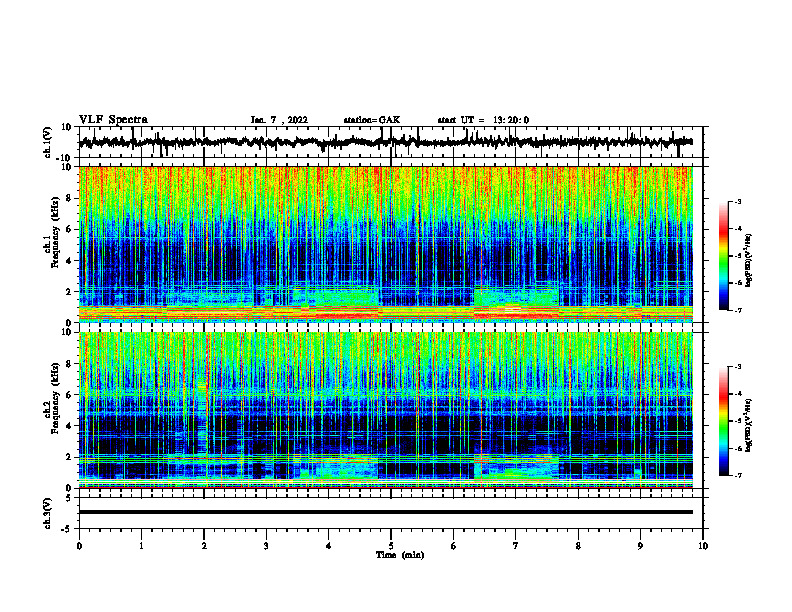Image resolution: width=792 pixels, height=612 pixels.
Task: Click time axis tick label "3"
Action: (266, 546)
